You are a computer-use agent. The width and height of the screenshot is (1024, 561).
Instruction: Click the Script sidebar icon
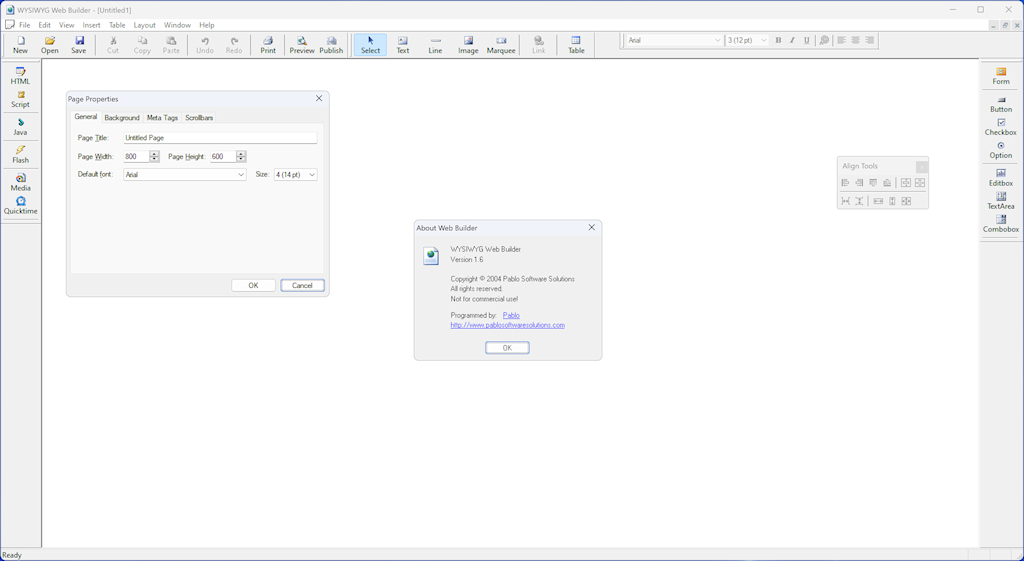[20, 99]
